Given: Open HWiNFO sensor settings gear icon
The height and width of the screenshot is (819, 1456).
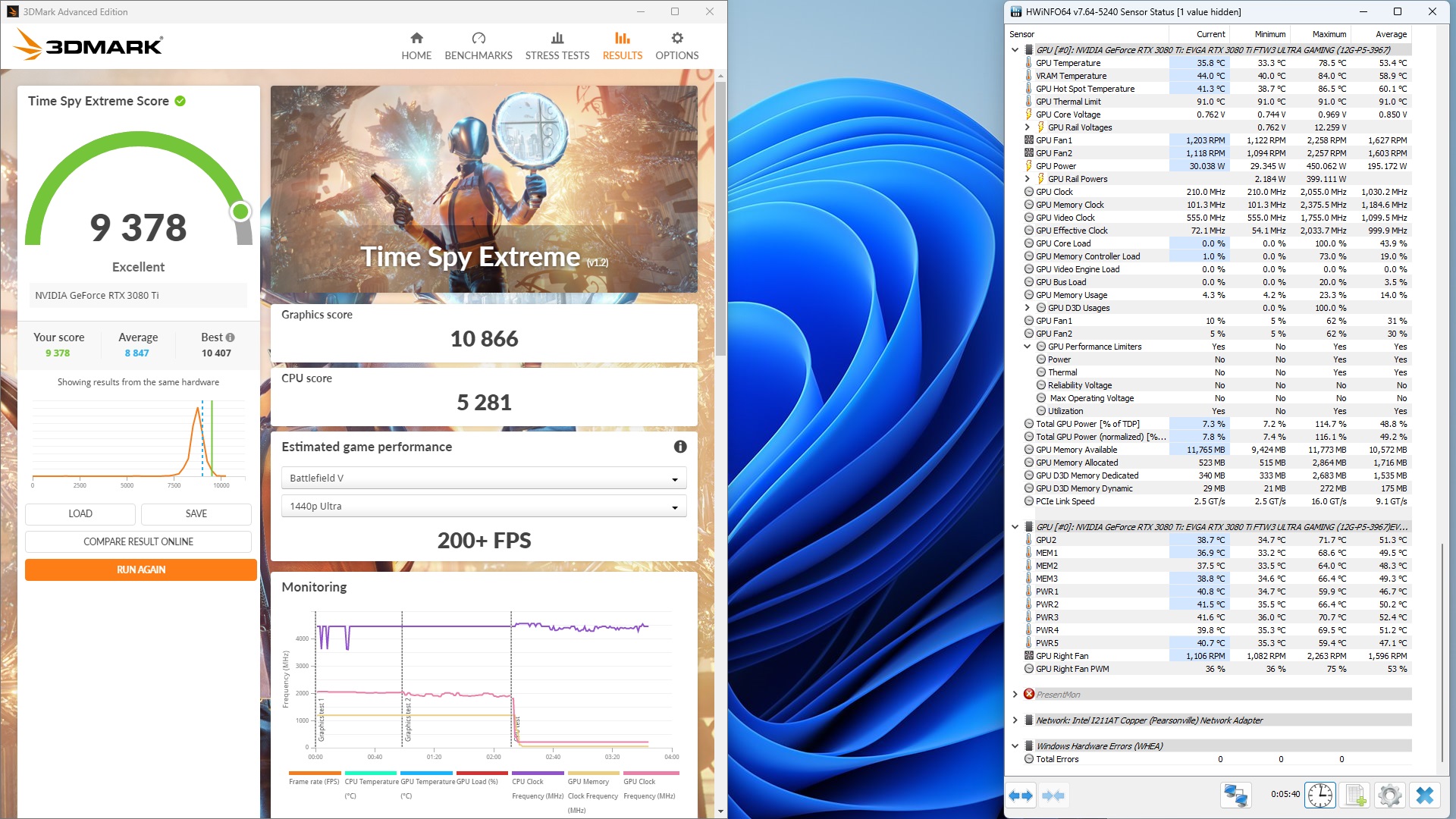Looking at the screenshot, I should tap(1389, 795).
